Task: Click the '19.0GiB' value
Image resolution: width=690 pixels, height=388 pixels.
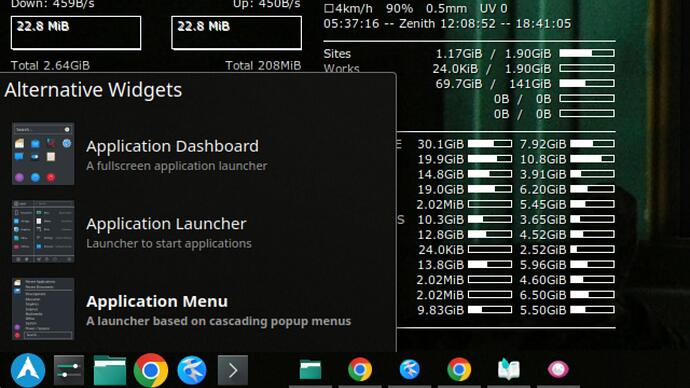Action: pos(440,189)
